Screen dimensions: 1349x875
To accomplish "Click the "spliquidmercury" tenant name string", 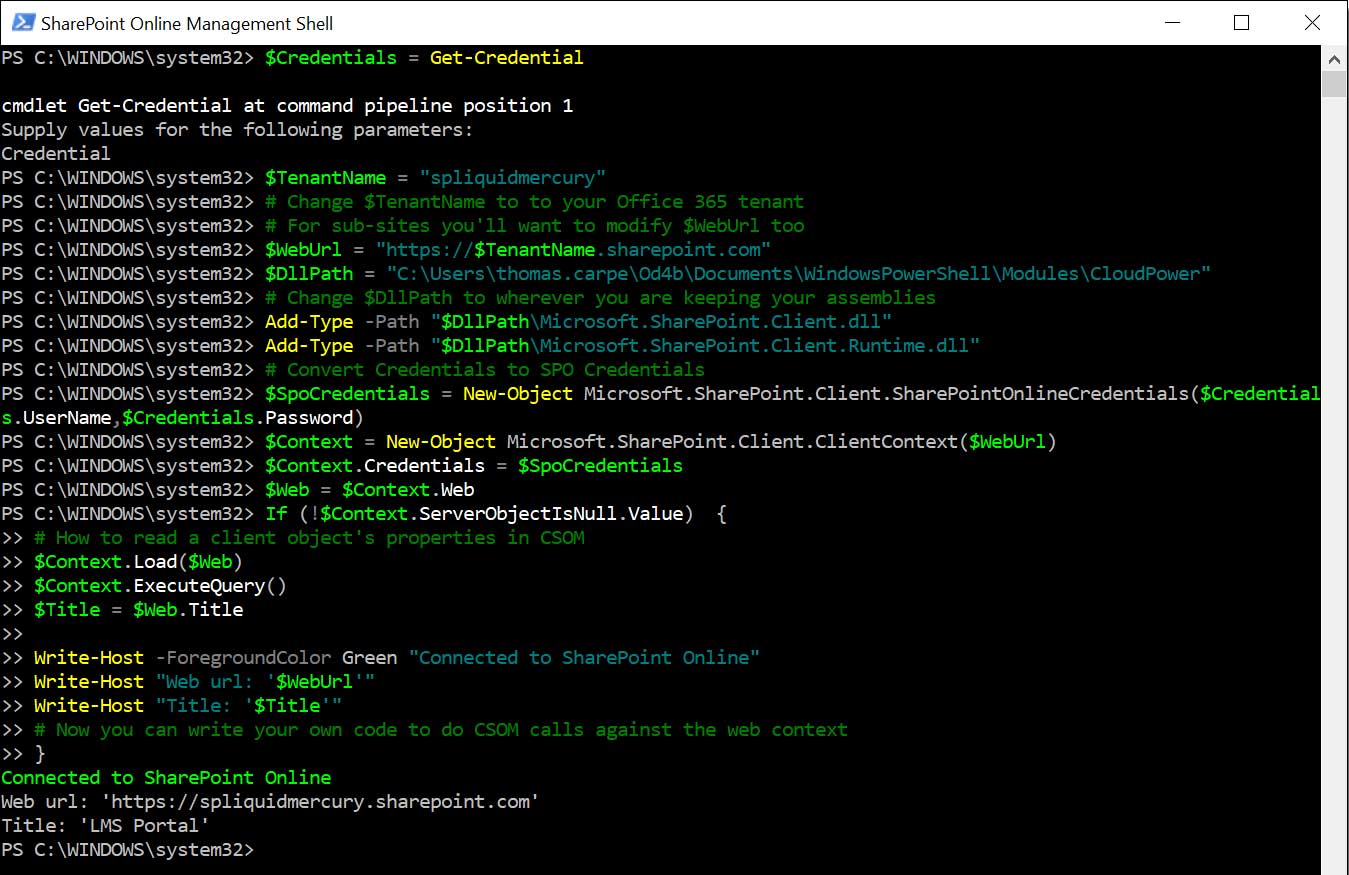I will point(513,178).
